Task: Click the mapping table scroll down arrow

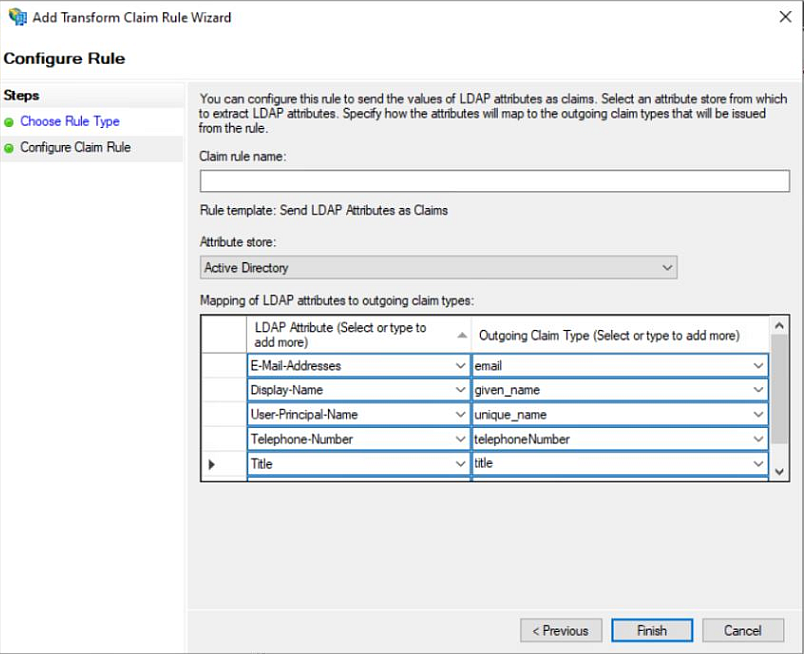Action: coord(780,470)
